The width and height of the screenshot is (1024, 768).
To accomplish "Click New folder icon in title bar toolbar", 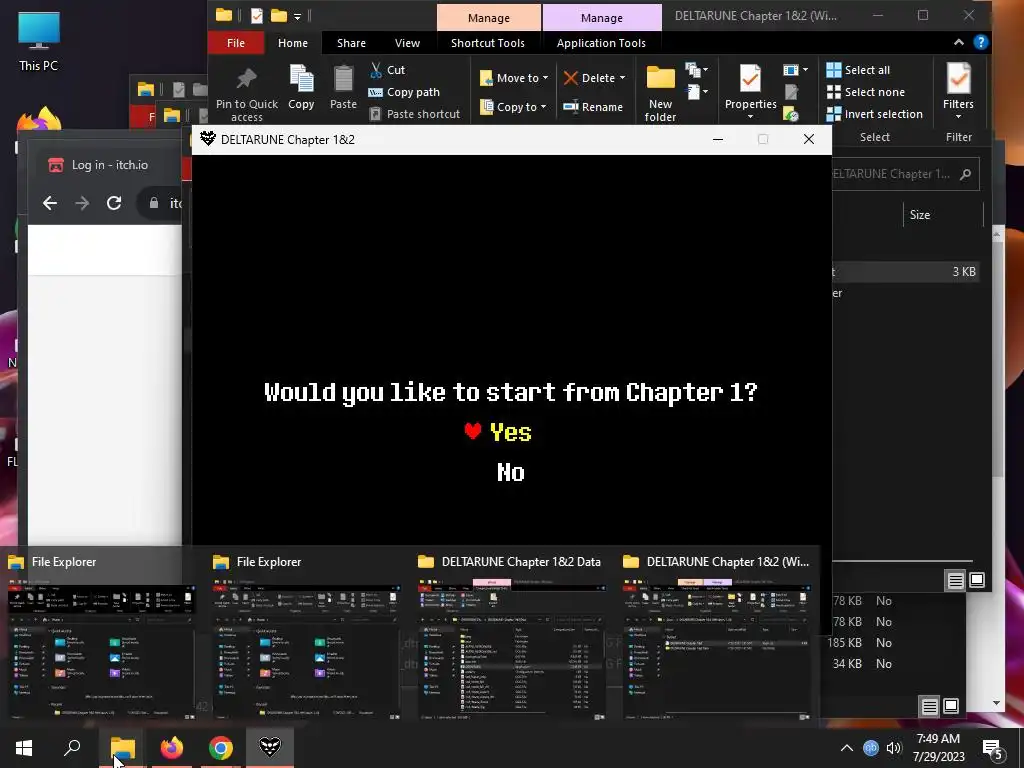I will (x=279, y=15).
